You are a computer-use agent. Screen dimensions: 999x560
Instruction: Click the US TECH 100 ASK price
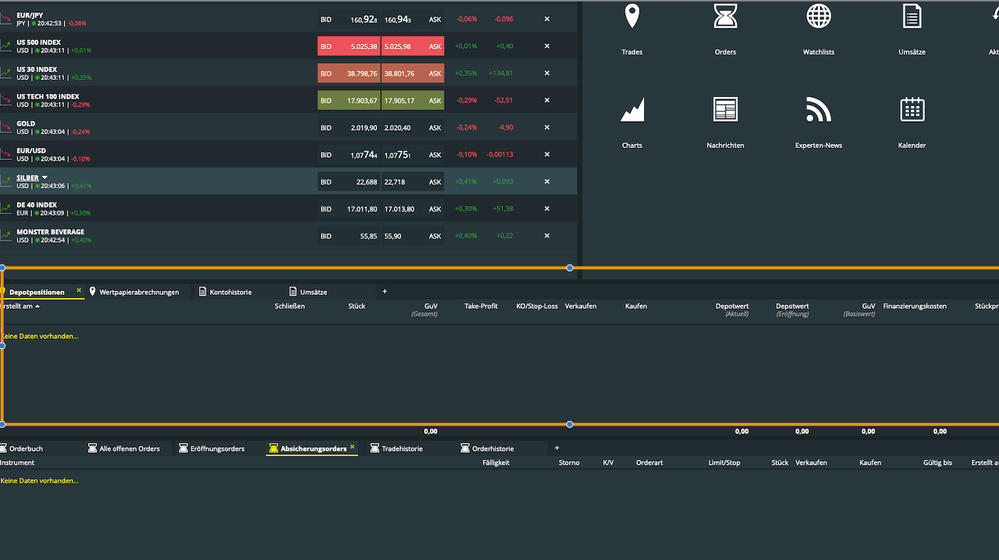click(x=414, y=100)
